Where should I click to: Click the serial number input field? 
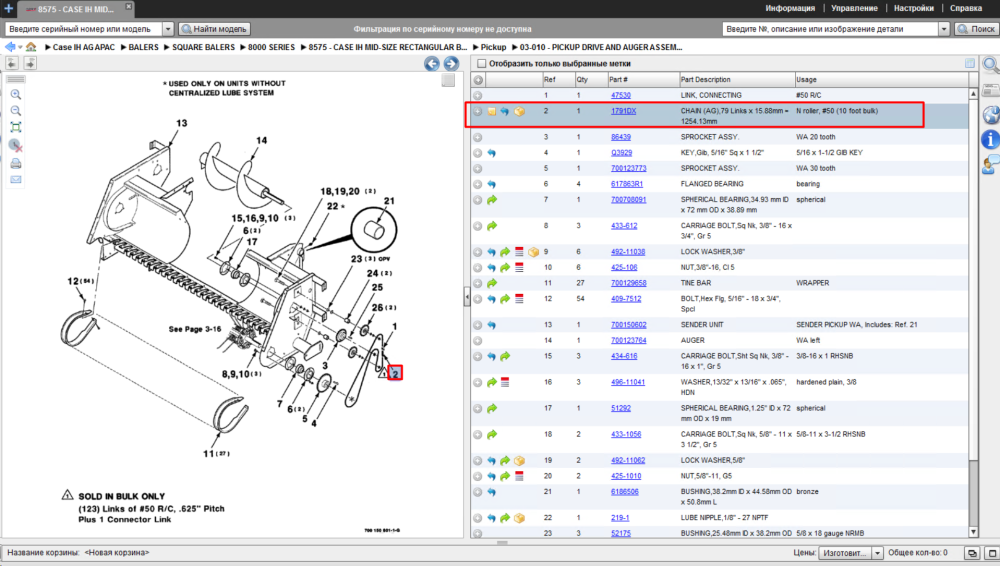(x=84, y=29)
